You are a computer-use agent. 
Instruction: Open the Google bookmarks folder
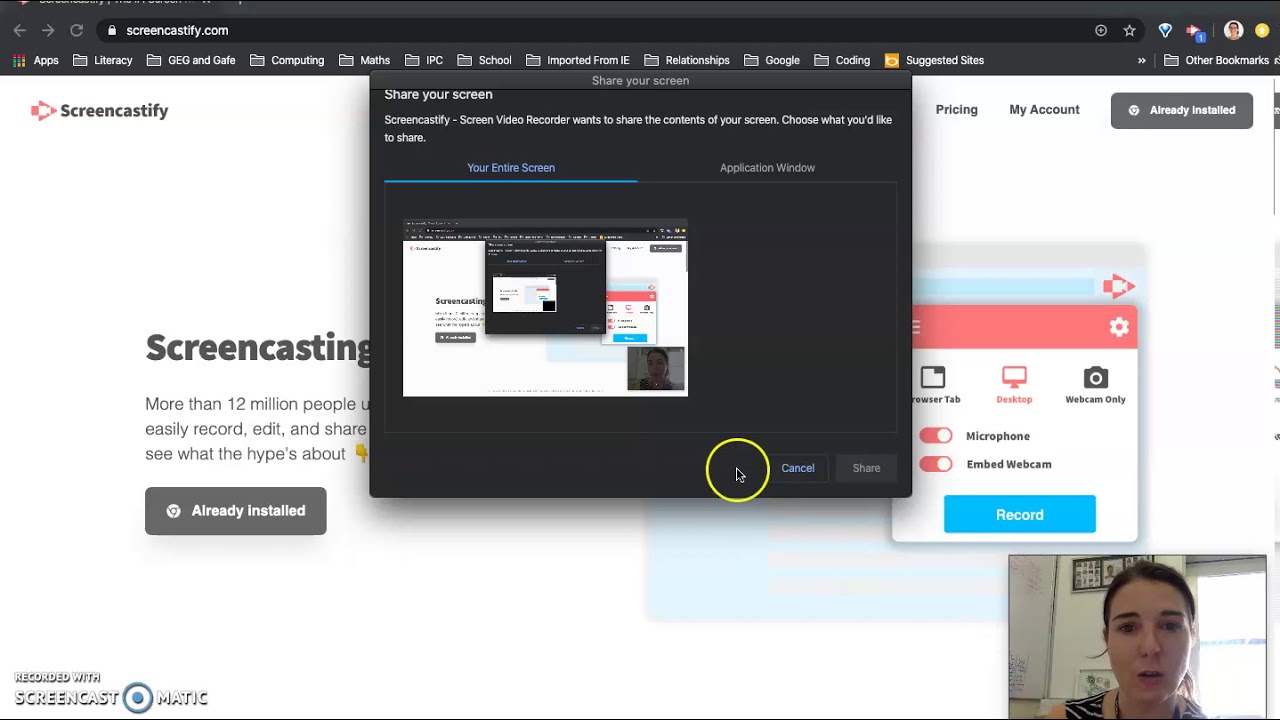[772, 60]
